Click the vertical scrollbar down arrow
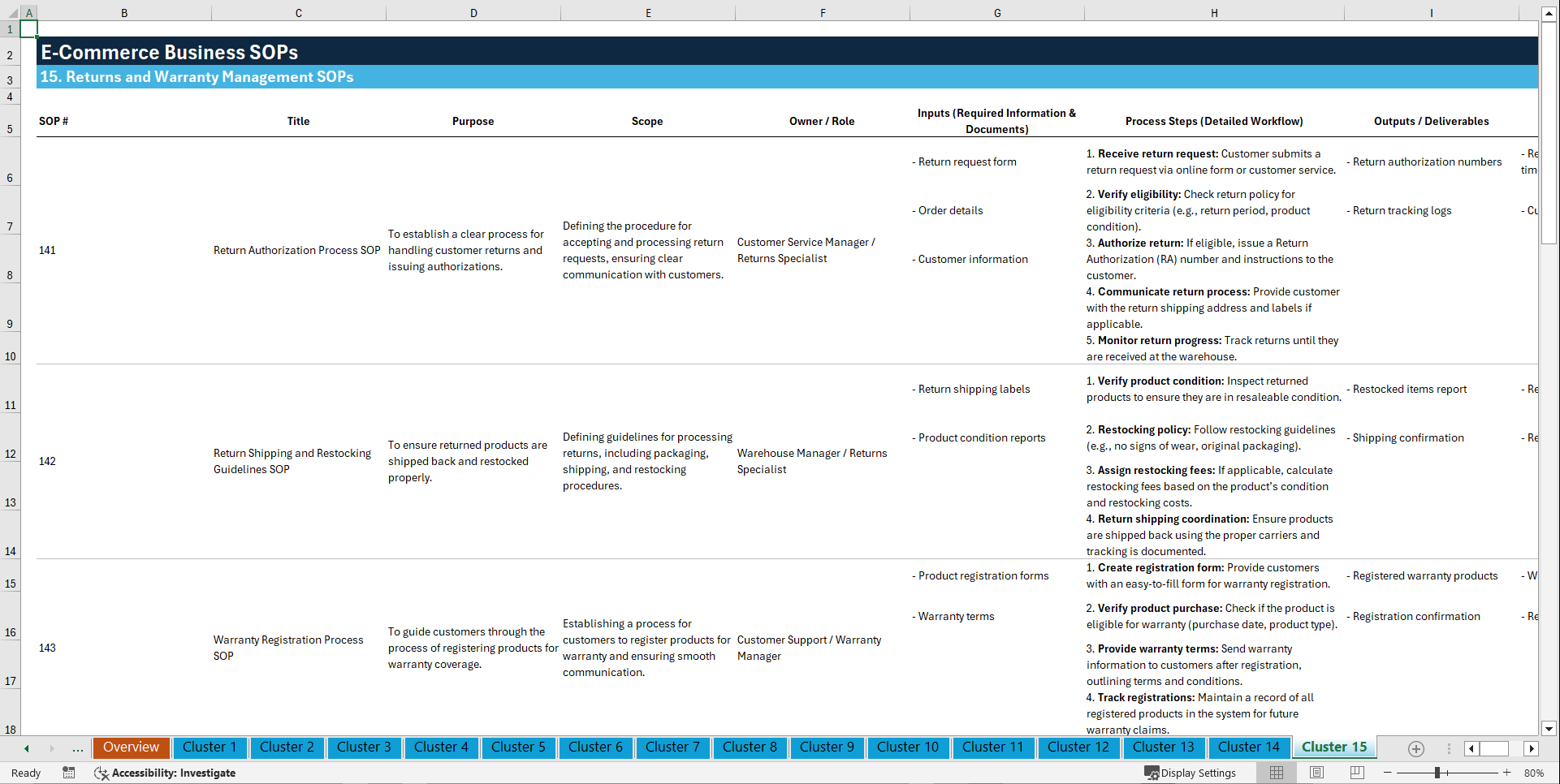Viewport: 1560px width, 784px height. tap(1549, 729)
